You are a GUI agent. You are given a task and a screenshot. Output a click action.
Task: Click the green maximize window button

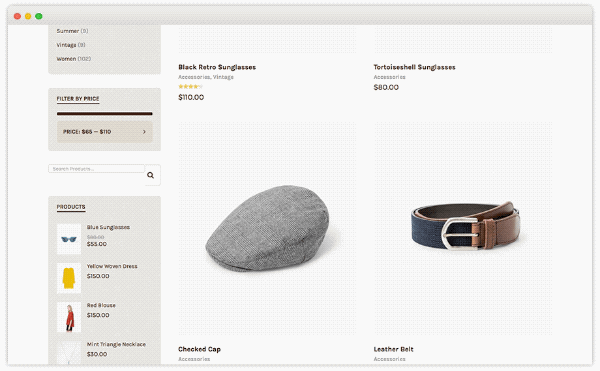(x=39, y=16)
